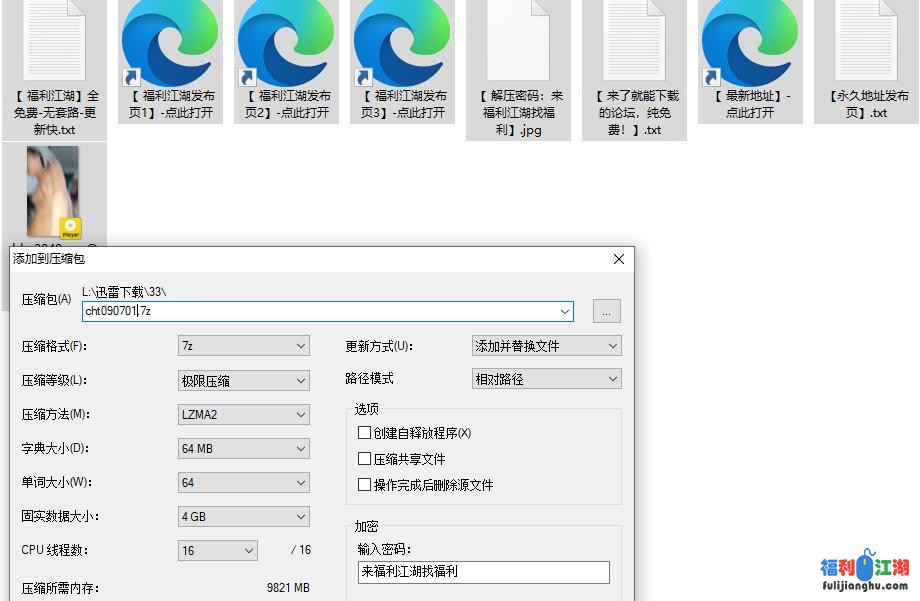The width and height of the screenshot is (920, 601).
Task: Expand the 路径模式 dropdown showing 相对路径
Action: point(546,380)
